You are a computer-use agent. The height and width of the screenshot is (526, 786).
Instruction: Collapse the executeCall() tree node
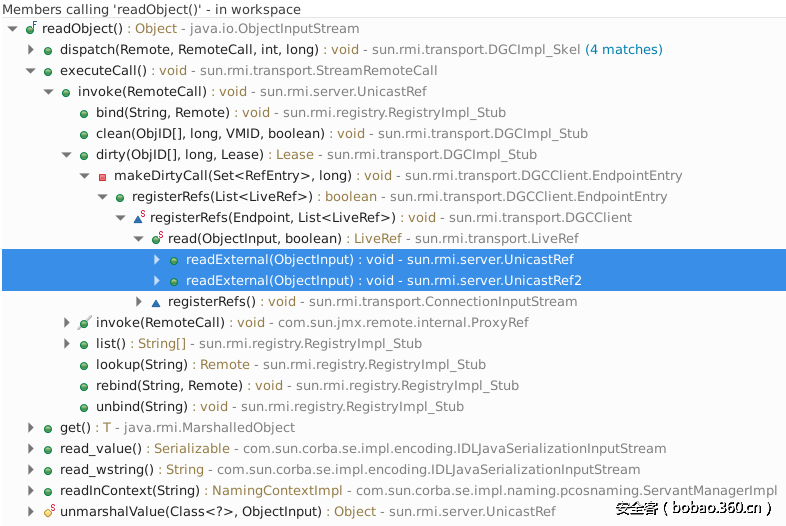coord(31,71)
